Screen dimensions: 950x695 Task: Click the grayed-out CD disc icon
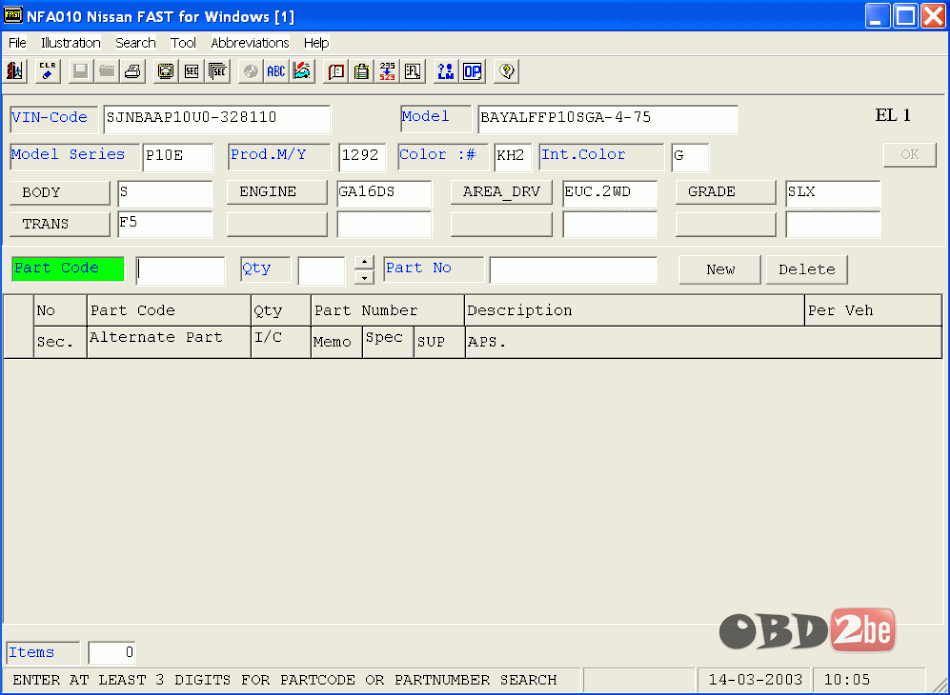click(x=250, y=71)
